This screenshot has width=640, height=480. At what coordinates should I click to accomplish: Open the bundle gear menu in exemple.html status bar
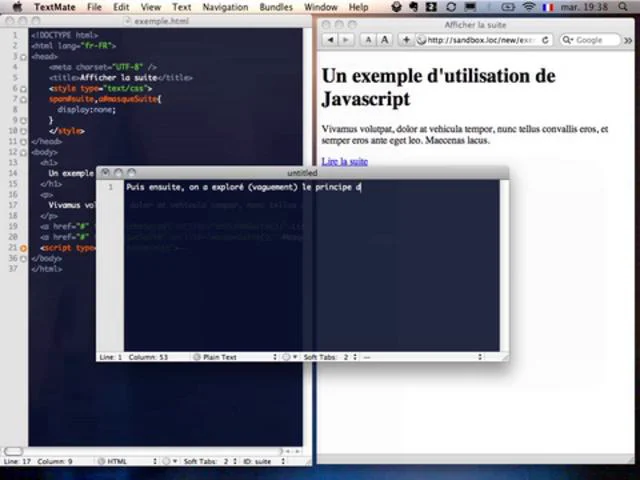pos(170,462)
